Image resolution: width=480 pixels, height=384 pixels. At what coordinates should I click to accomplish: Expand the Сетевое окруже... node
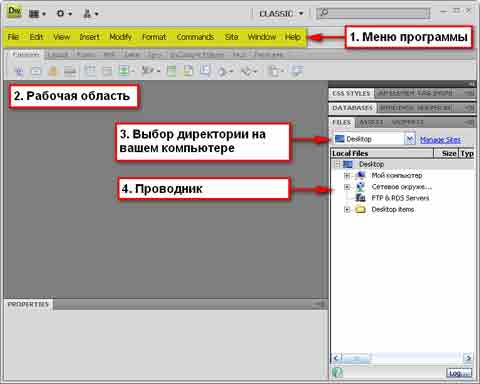click(x=347, y=187)
